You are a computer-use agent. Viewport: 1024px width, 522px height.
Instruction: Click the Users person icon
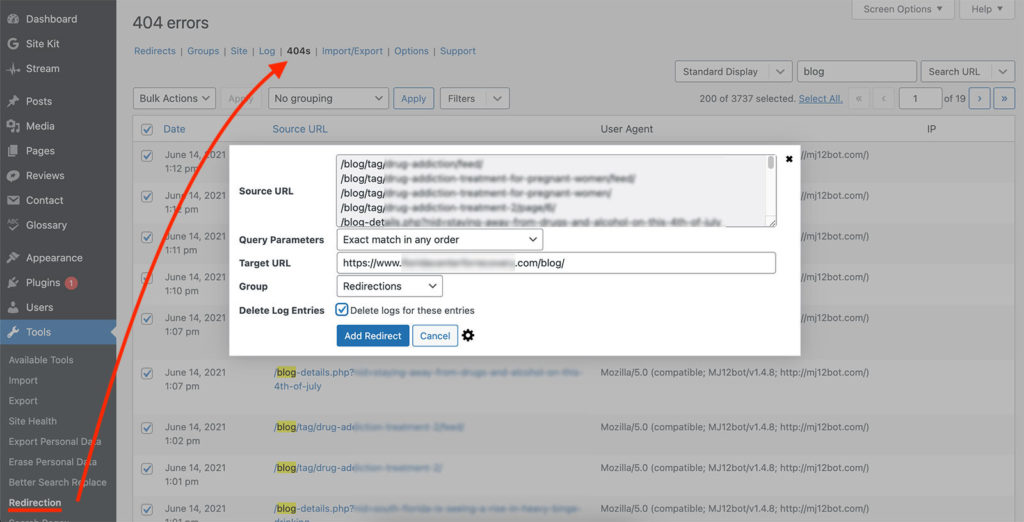(x=13, y=308)
